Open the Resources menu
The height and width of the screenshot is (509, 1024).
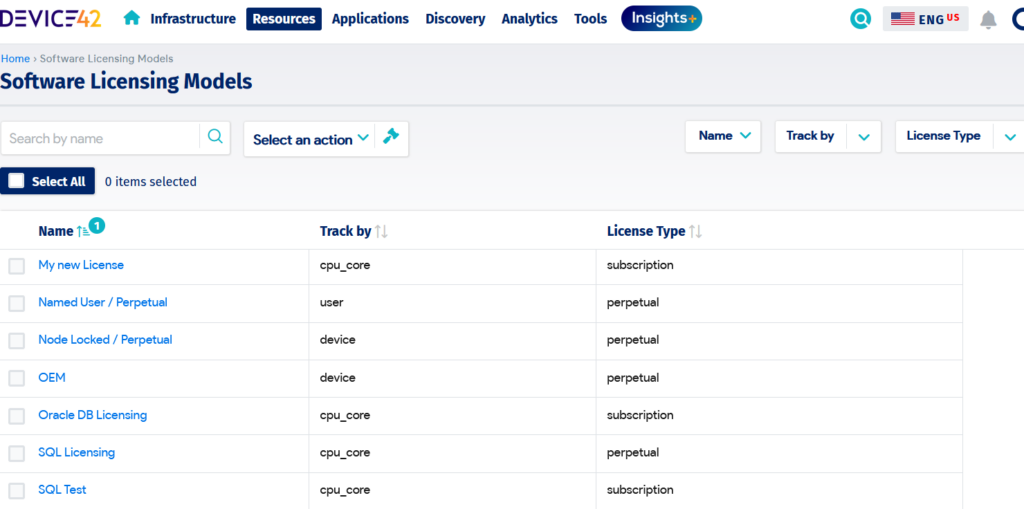tap(284, 19)
